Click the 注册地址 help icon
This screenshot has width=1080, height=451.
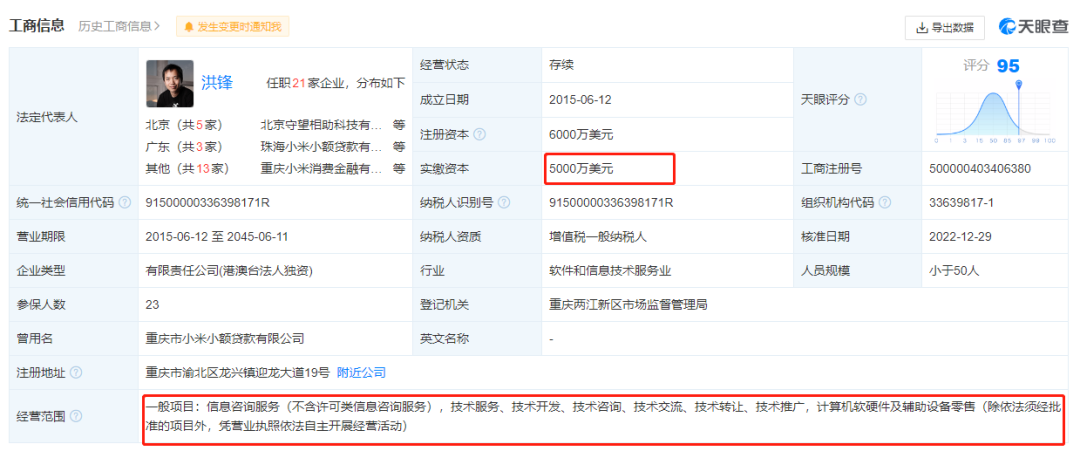coord(76,373)
